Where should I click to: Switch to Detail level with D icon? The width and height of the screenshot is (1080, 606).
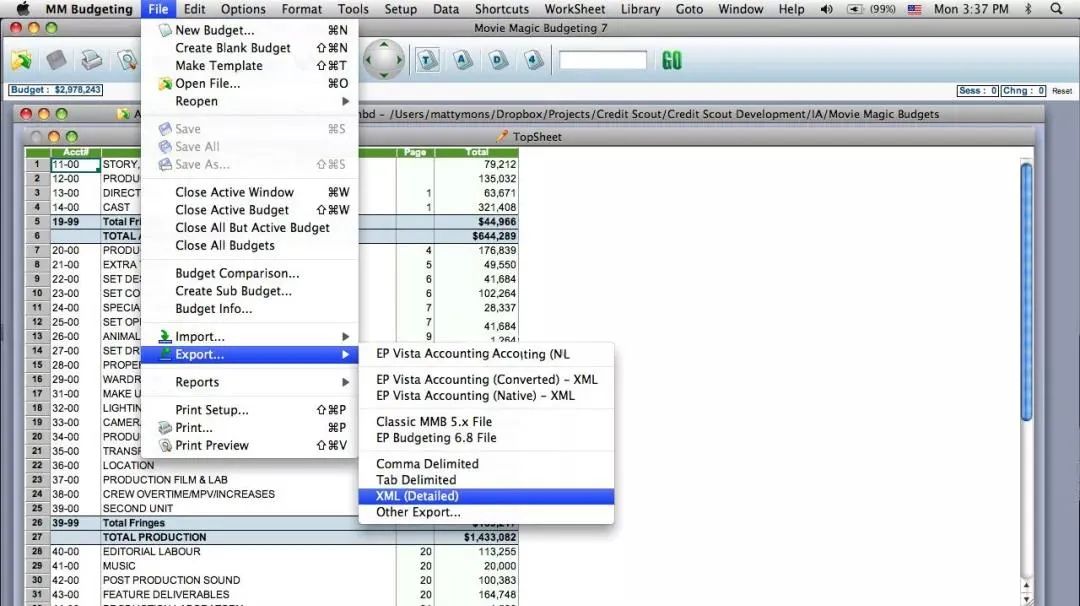(x=498, y=60)
